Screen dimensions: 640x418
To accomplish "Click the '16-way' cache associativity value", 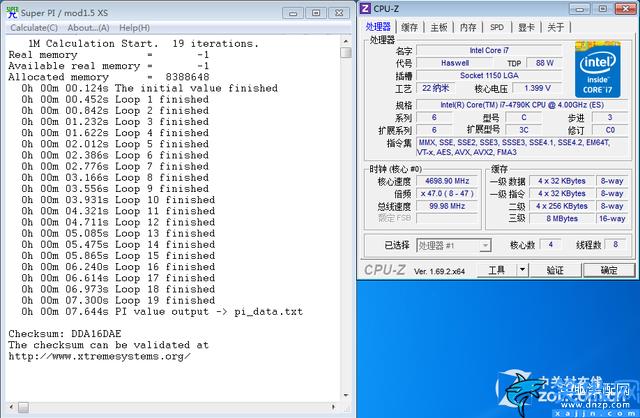I will coord(612,219).
